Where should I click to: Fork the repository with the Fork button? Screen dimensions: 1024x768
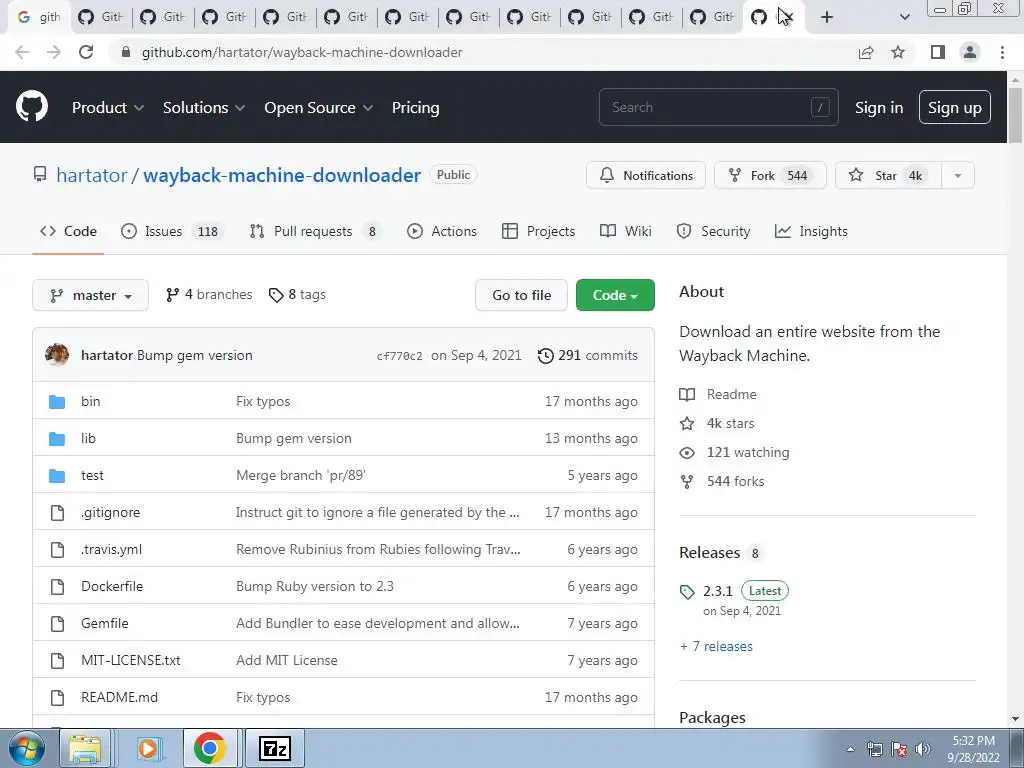771,175
